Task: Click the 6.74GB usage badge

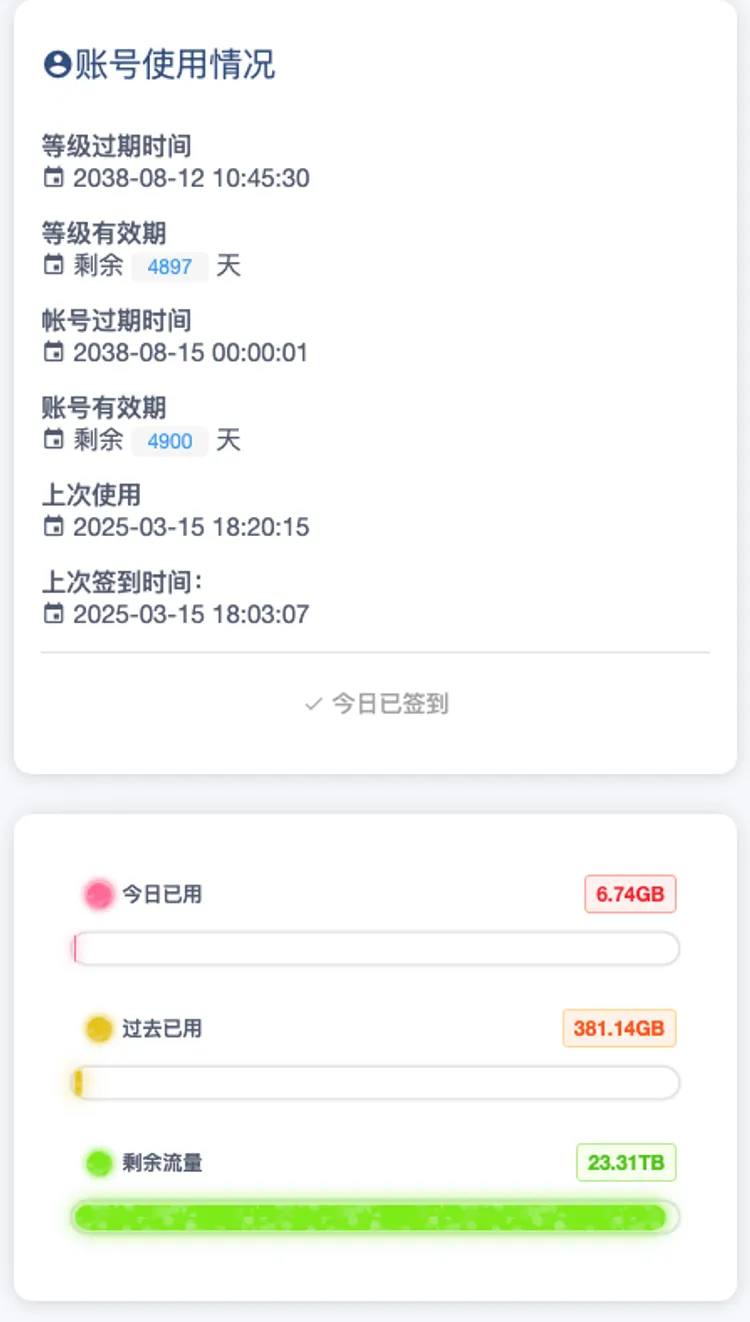Action: [630, 894]
